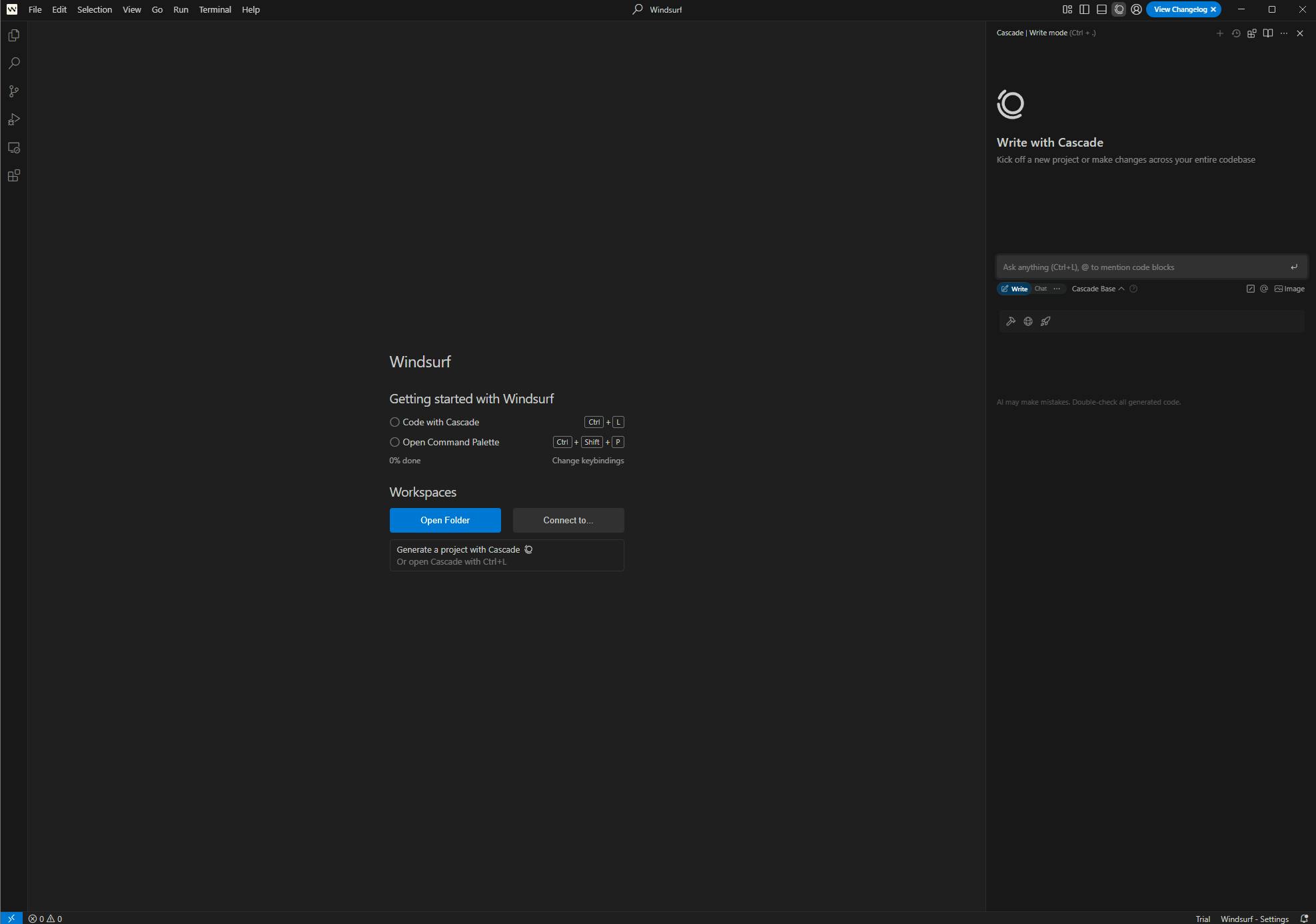Image resolution: width=1316 pixels, height=924 pixels.
Task: Click the Cascade history clock icon
Action: tap(1236, 33)
